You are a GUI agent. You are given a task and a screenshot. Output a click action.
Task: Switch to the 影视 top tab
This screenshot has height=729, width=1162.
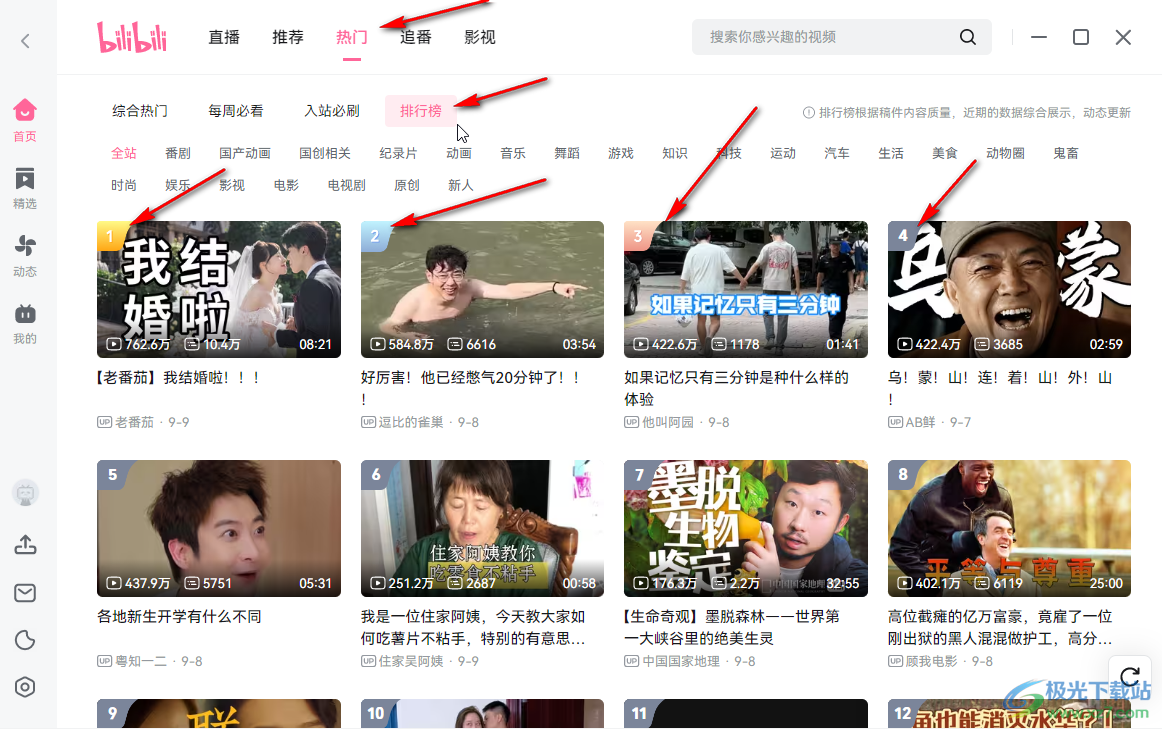point(479,37)
